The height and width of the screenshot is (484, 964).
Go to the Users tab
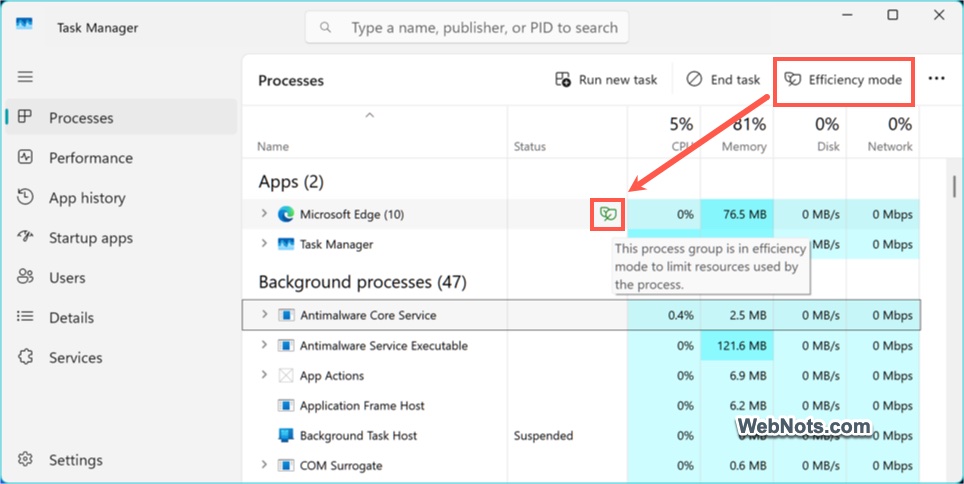point(120,277)
